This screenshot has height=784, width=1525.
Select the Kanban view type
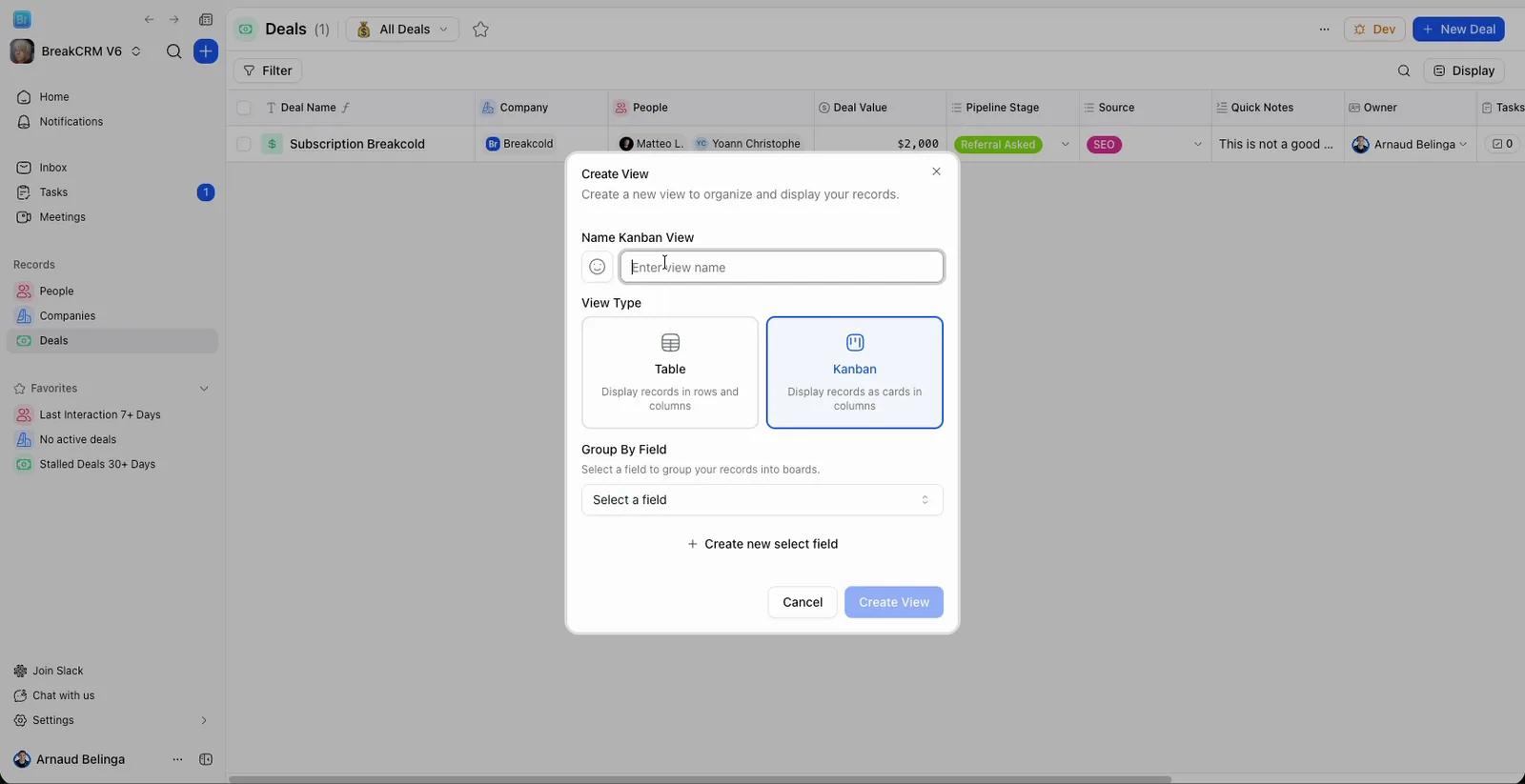tap(855, 372)
